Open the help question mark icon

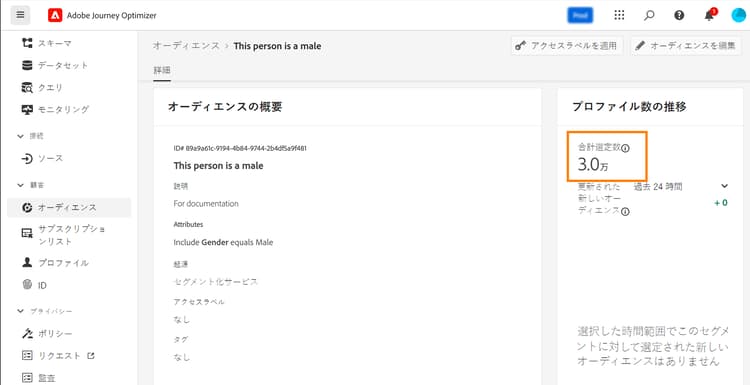tap(679, 15)
